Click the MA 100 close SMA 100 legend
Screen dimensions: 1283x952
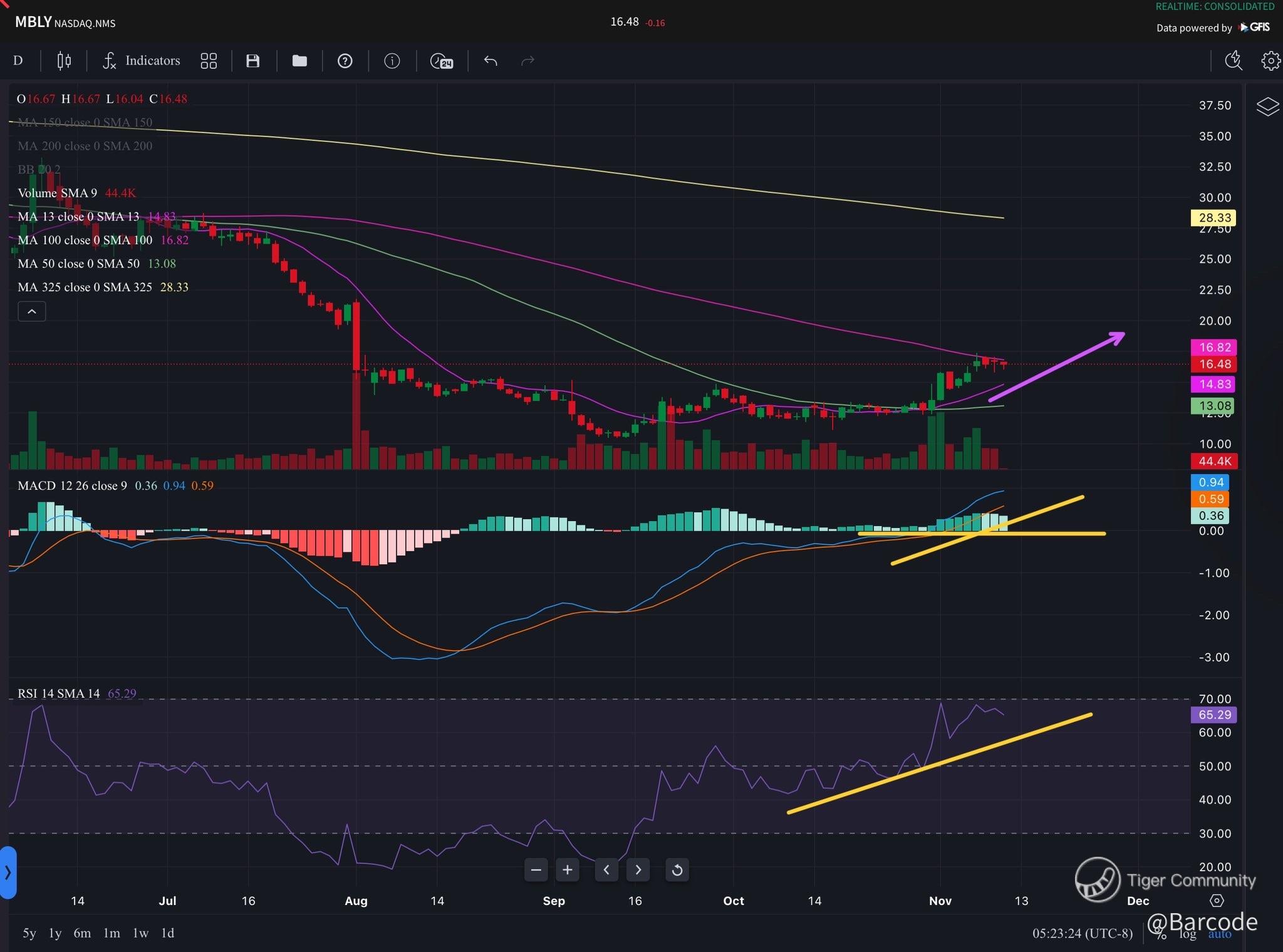[85, 240]
